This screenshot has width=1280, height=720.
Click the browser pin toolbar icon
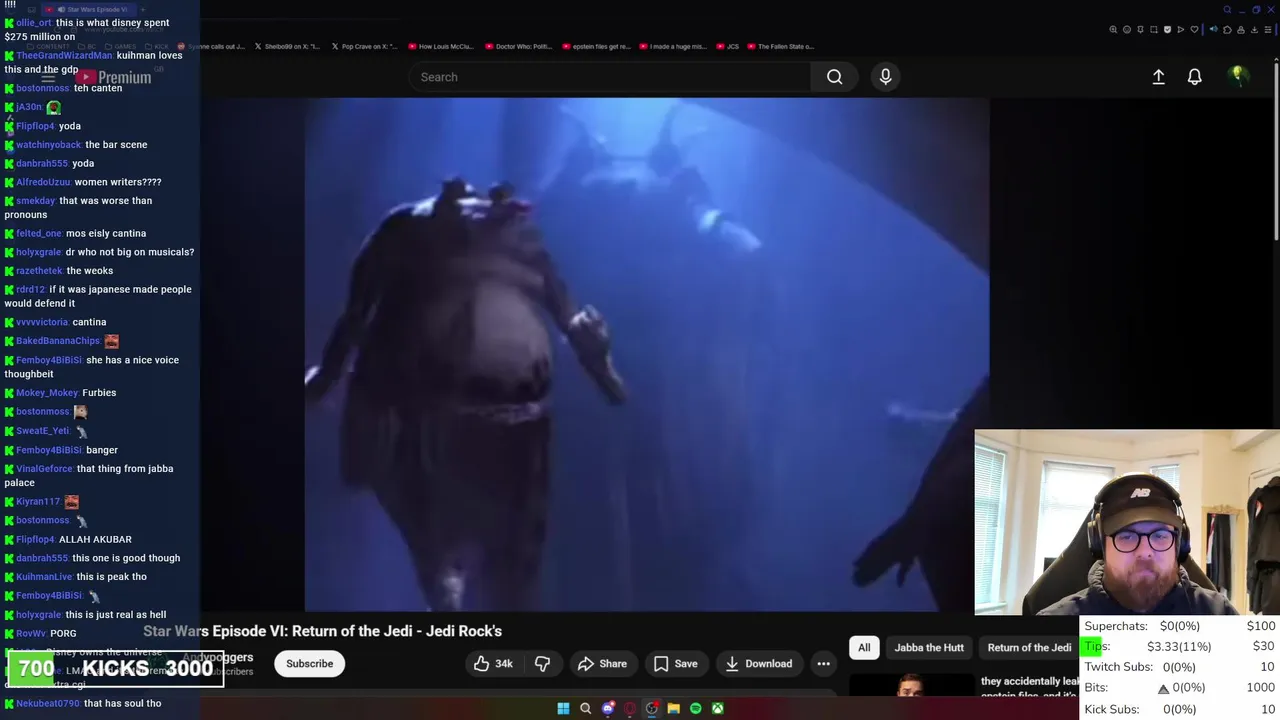(1140, 30)
